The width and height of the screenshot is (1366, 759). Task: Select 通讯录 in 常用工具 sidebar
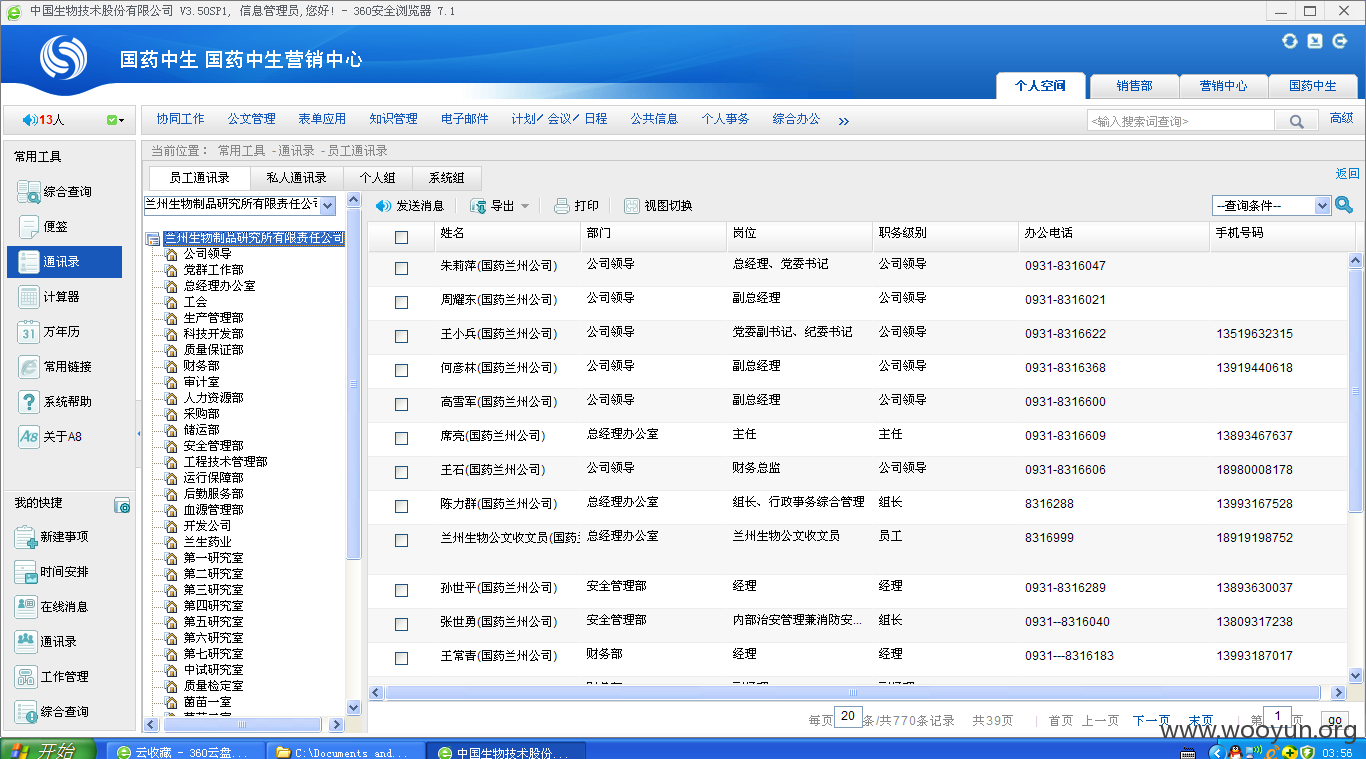pos(64,262)
